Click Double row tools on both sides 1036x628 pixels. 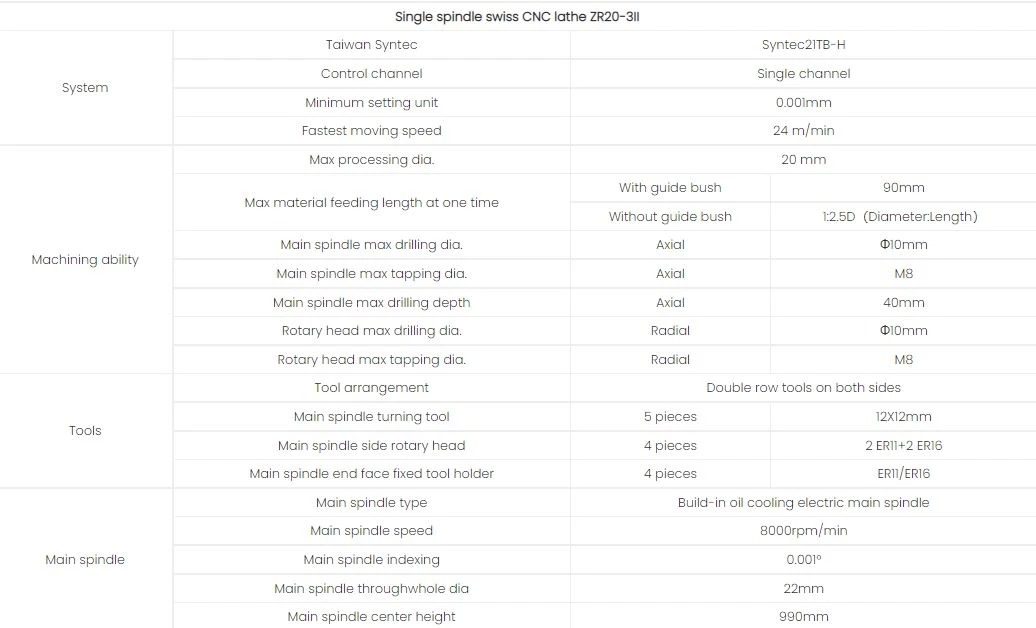[803, 388]
